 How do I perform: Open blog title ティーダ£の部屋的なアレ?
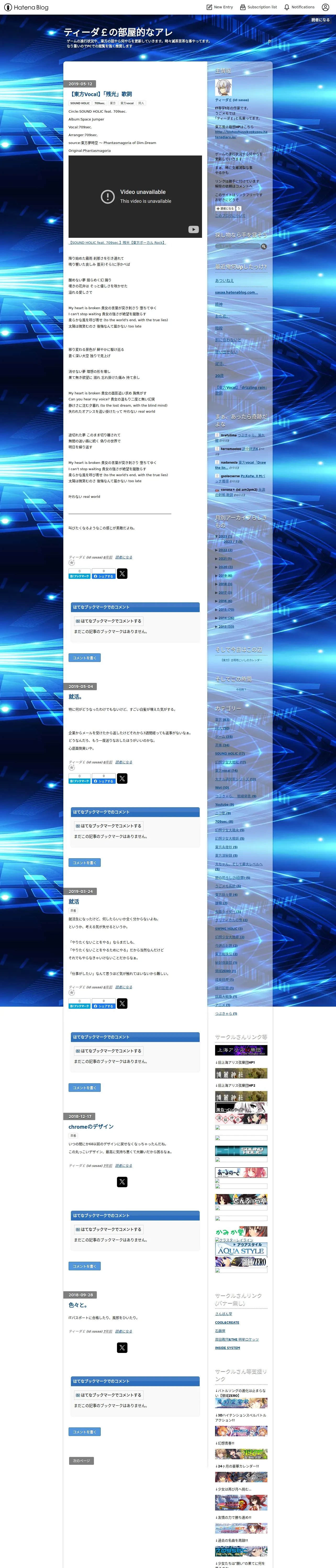coord(118,32)
